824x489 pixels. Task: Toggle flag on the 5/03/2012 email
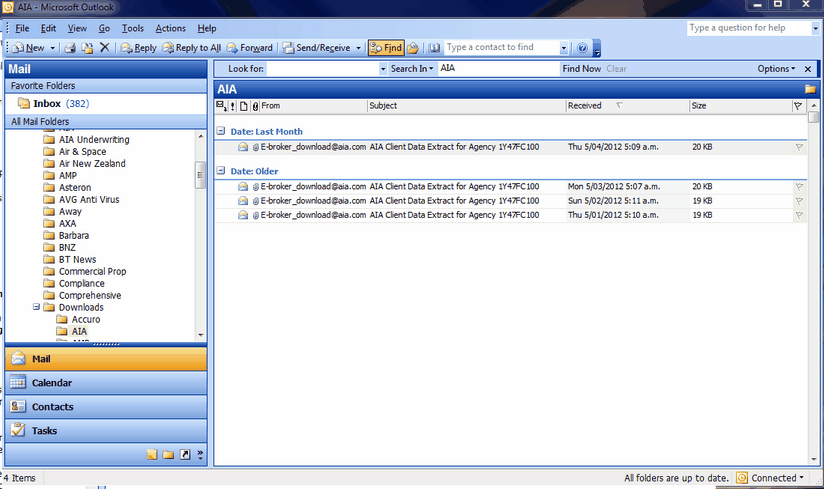tap(799, 186)
